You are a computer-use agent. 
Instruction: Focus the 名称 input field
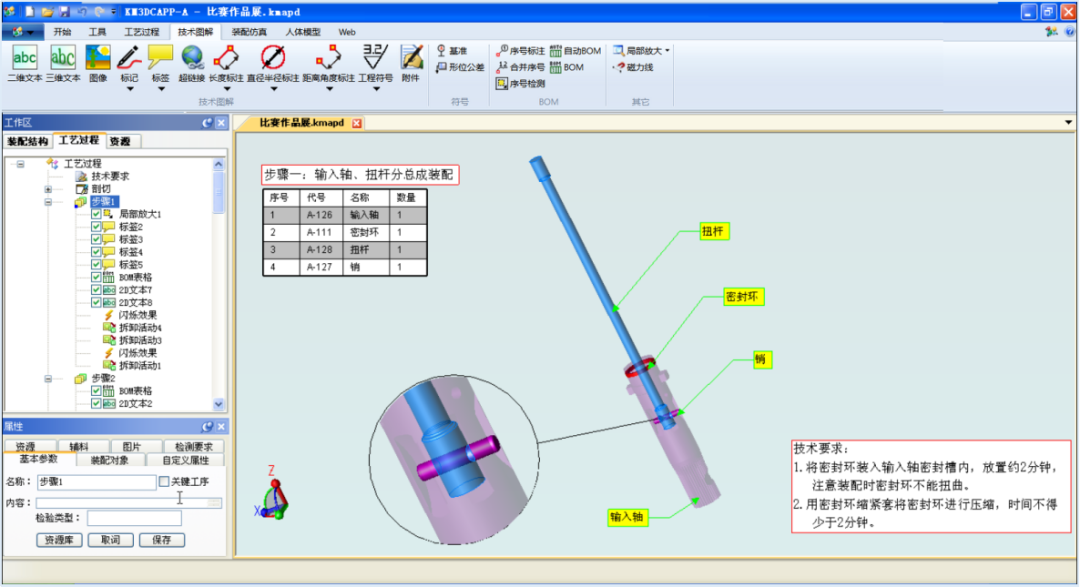point(96,482)
